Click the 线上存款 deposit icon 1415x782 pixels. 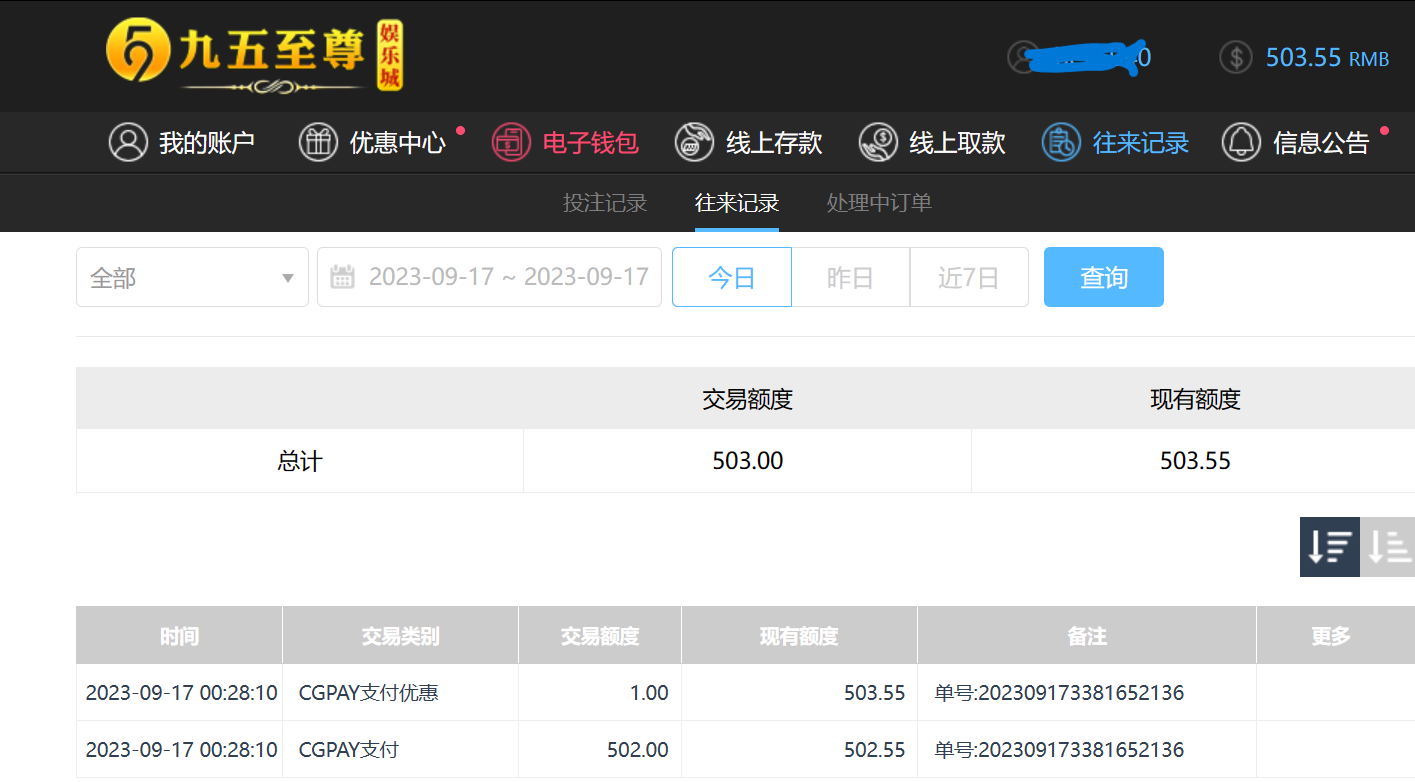click(x=694, y=142)
